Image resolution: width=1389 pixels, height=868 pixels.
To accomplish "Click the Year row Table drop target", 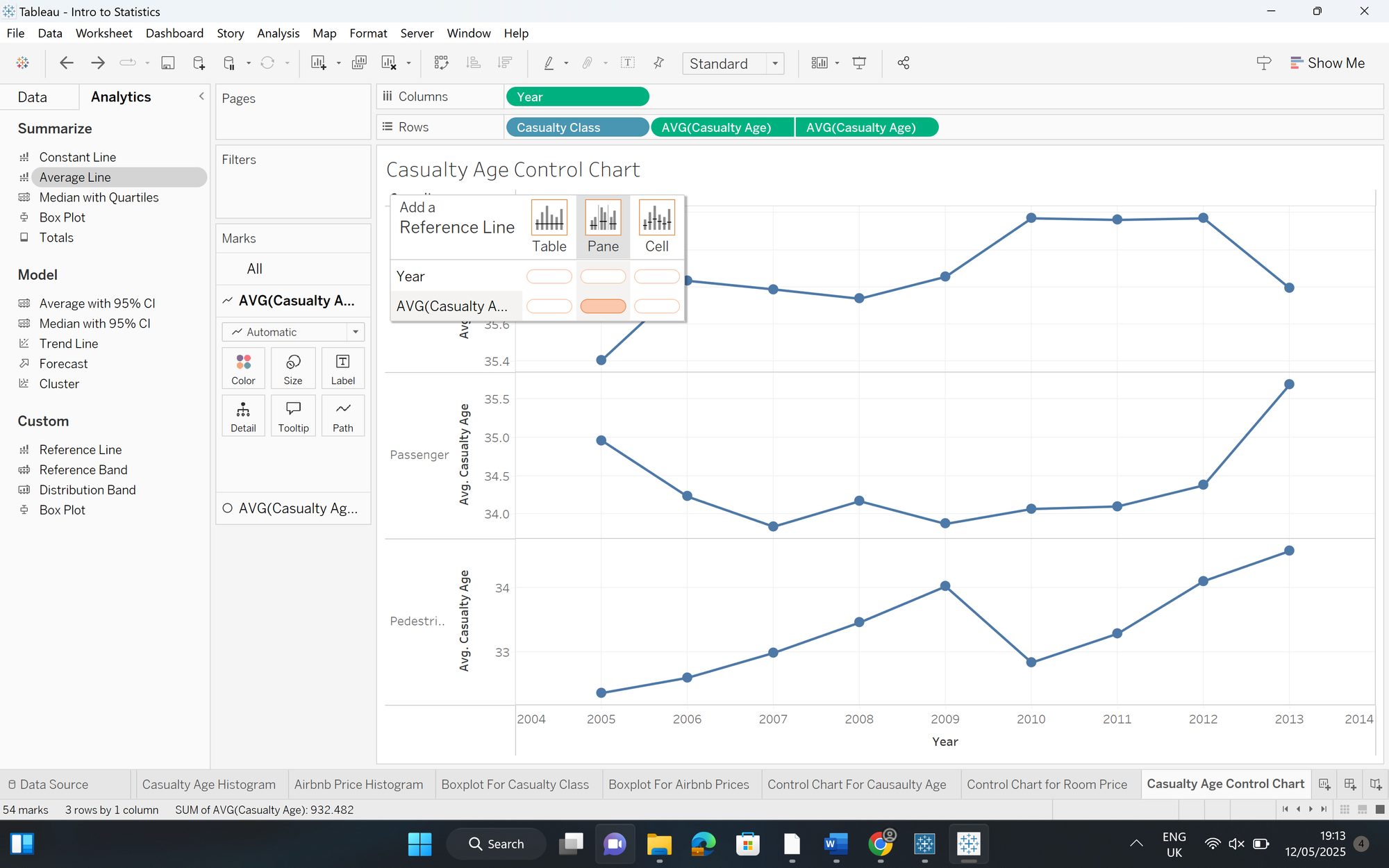I will pyautogui.click(x=549, y=276).
